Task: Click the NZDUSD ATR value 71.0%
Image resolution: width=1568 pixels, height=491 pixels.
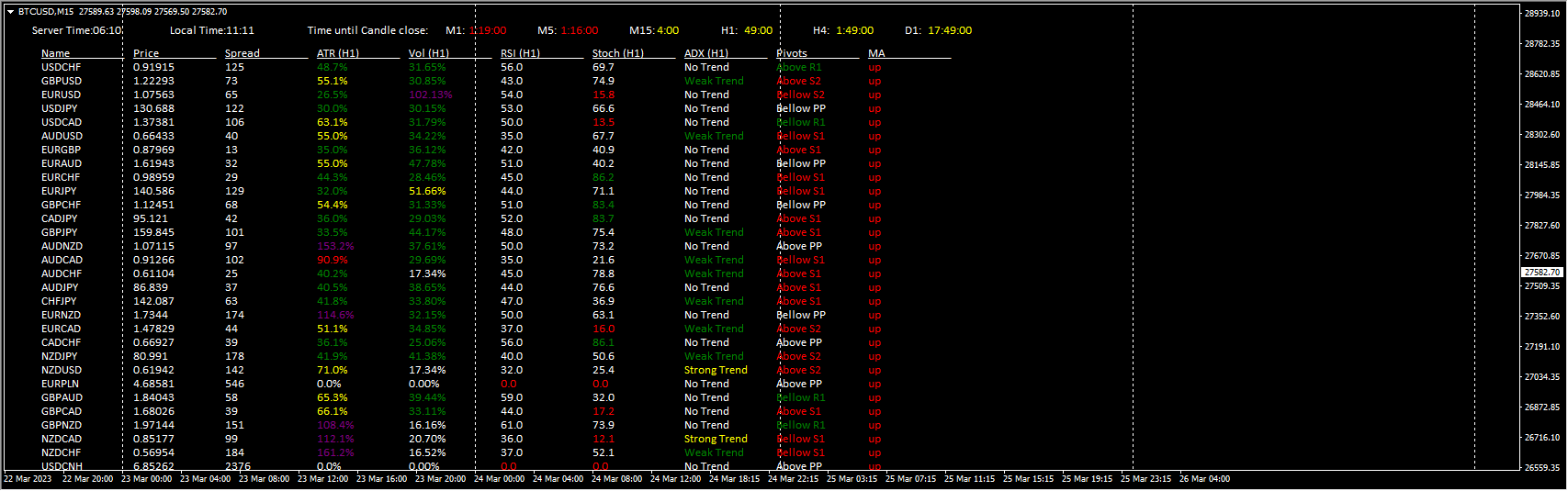Action: tap(333, 370)
